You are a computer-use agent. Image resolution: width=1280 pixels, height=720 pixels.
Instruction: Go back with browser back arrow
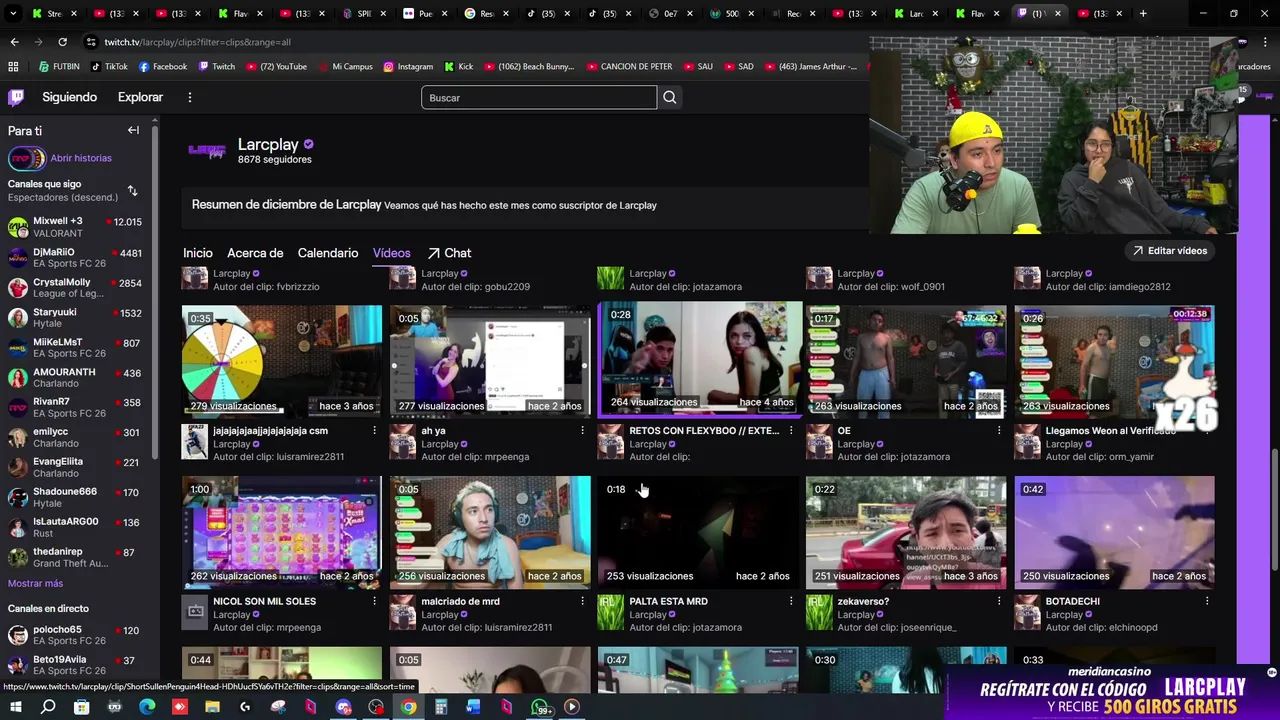point(14,42)
